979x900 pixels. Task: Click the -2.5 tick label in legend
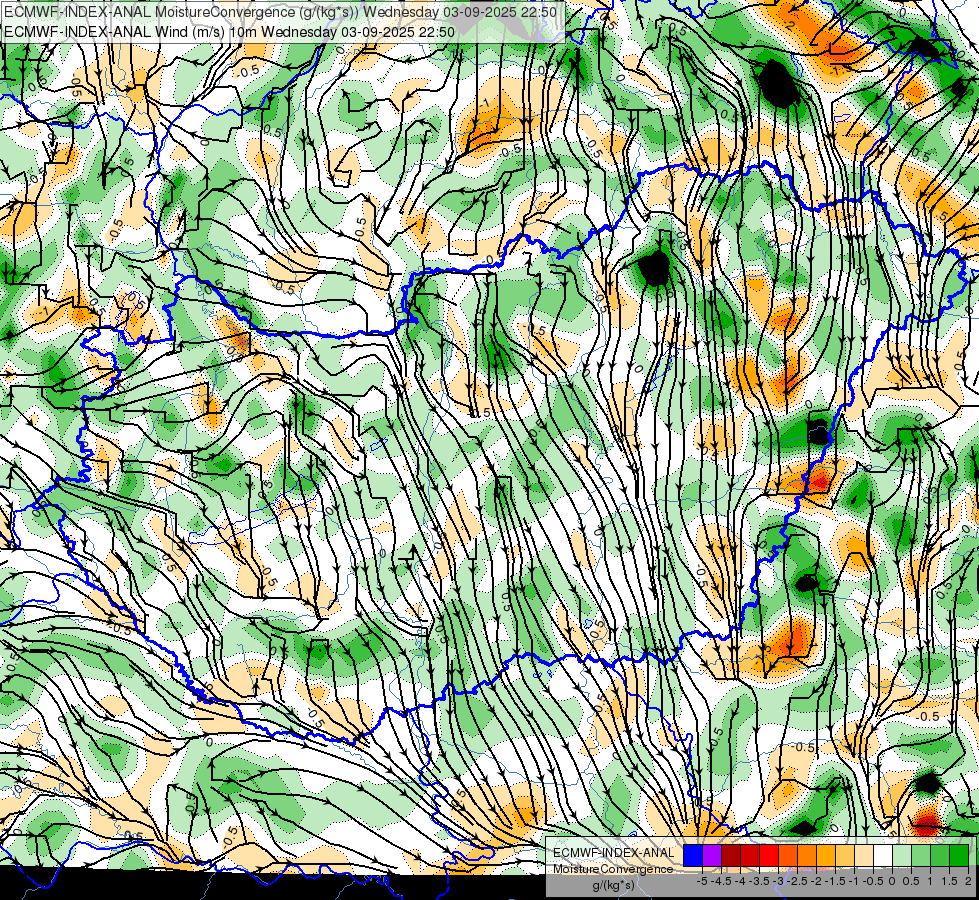point(798,881)
